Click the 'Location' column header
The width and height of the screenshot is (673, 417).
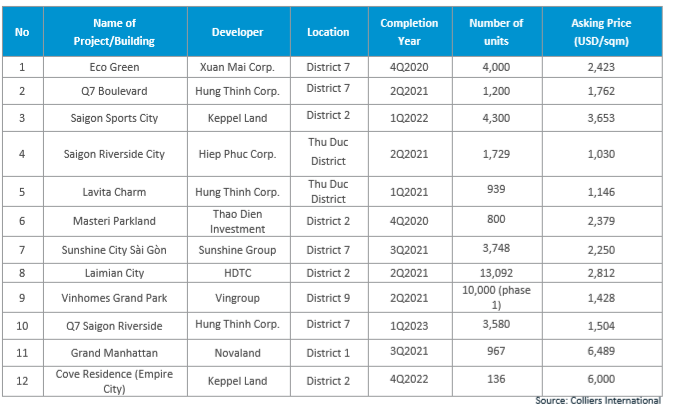coord(329,32)
